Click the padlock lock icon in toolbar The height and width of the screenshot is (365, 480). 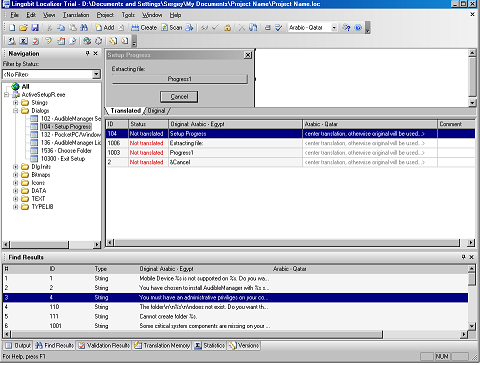click(x=228, y=28)
